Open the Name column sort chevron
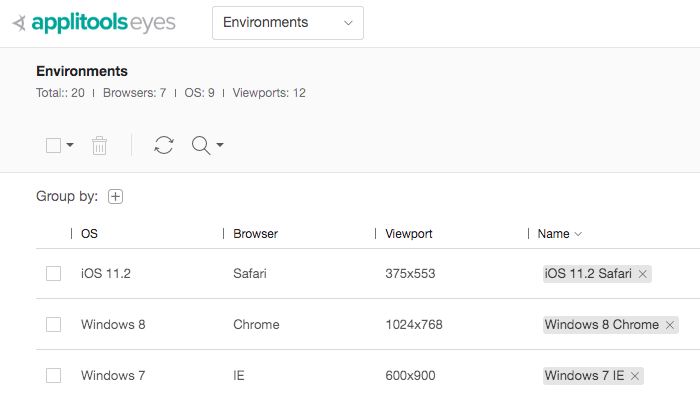Viewport: 700px width, 398px height. pos(578,234)
